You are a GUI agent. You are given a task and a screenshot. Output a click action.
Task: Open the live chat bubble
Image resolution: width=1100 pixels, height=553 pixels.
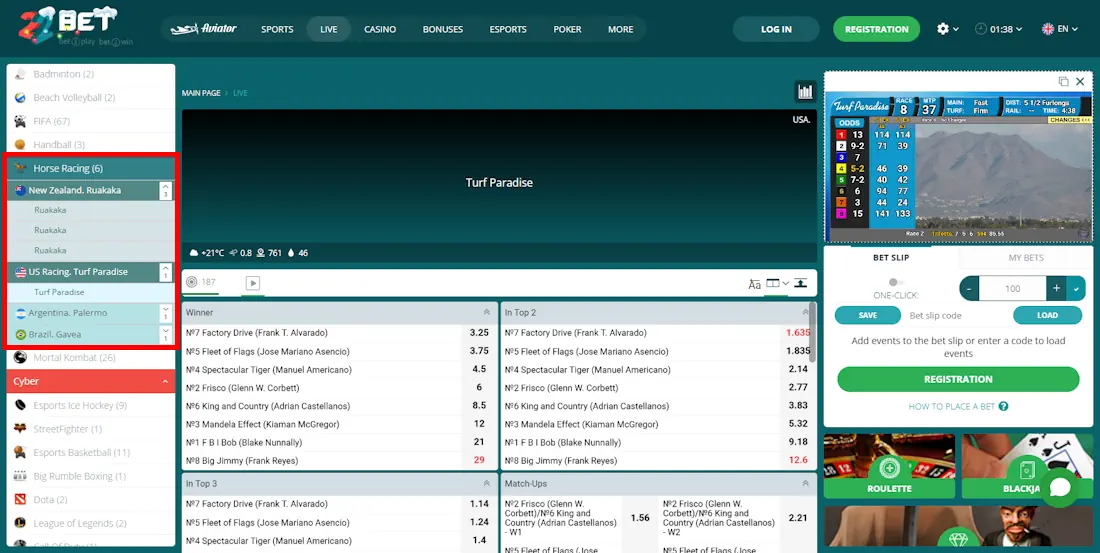(x=1059, y=488)
